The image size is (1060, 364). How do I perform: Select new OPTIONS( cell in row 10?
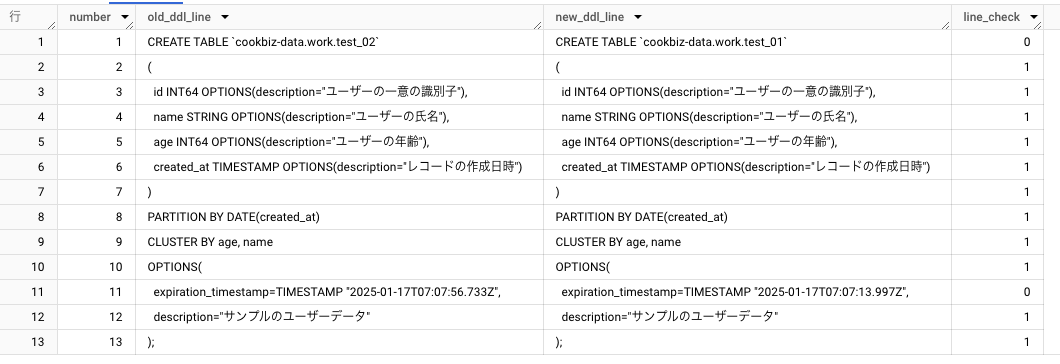click(x=748, y=267)
